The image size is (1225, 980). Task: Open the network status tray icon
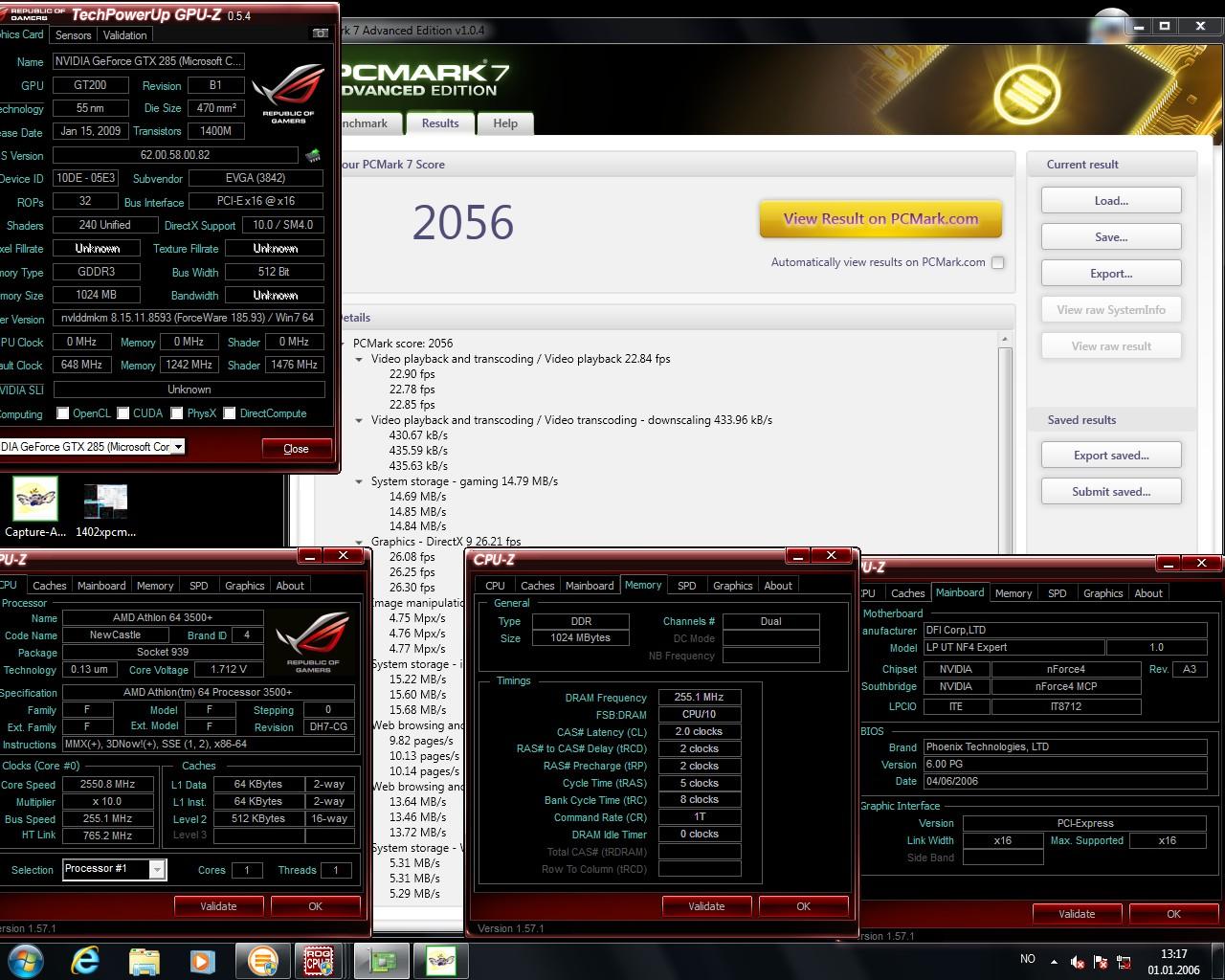tap(1124, 961)
